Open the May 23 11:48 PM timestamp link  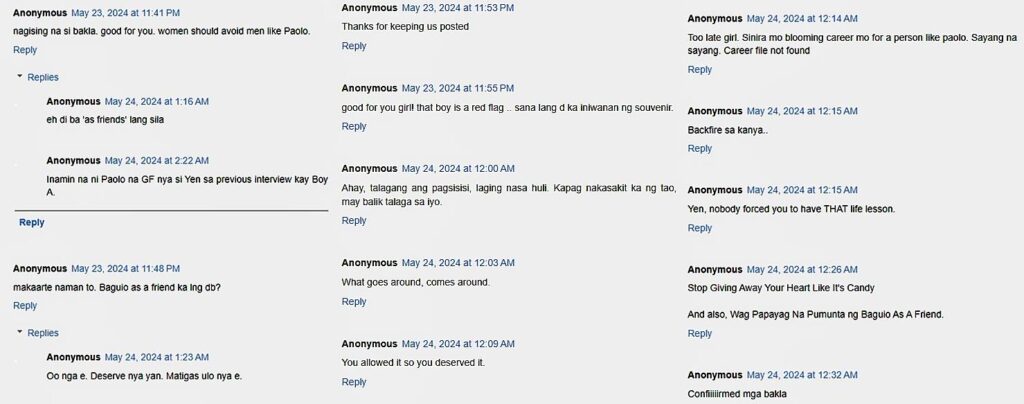tap(126, 269)
